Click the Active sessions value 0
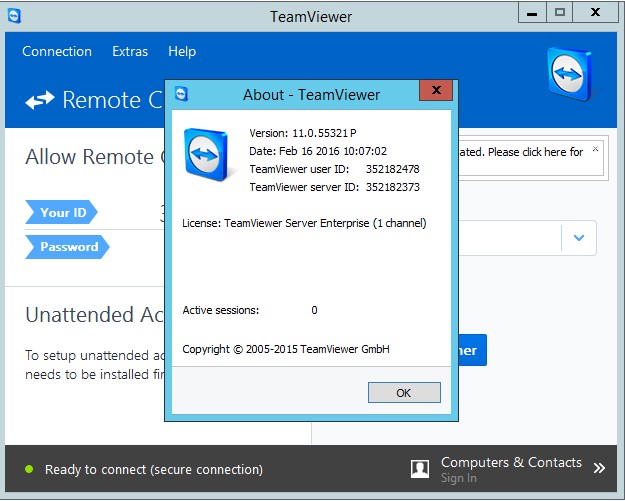Image resolution: width=625 pixels, height=501 pixels. [314, 310]
